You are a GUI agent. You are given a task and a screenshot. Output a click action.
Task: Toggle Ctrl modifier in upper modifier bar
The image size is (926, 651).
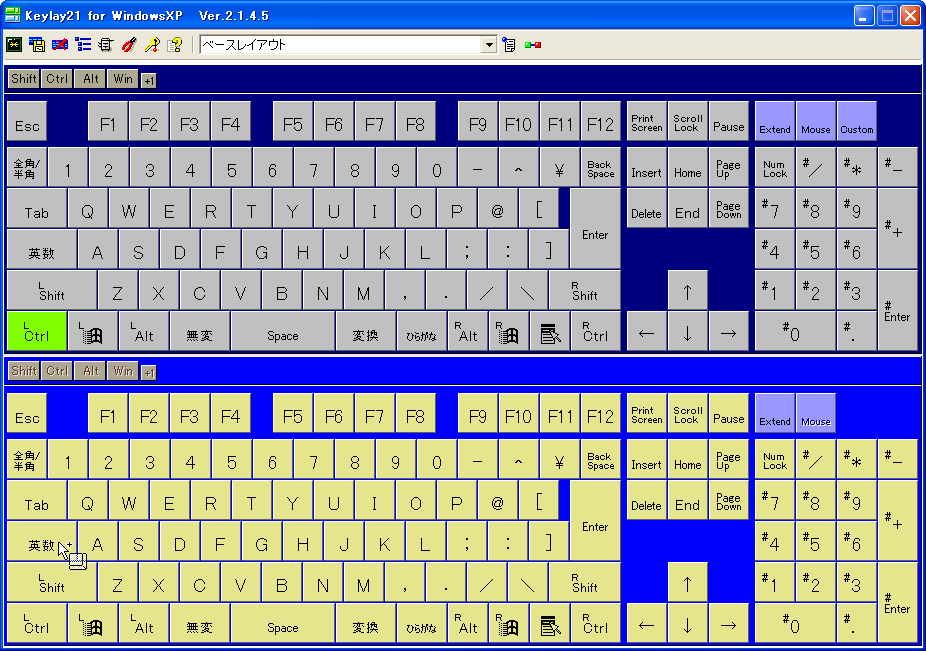tap(57, 79)
